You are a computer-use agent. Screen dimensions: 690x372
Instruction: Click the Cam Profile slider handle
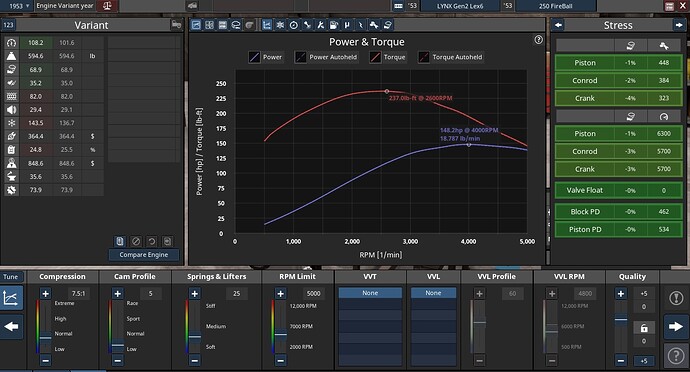pos(117,346)
